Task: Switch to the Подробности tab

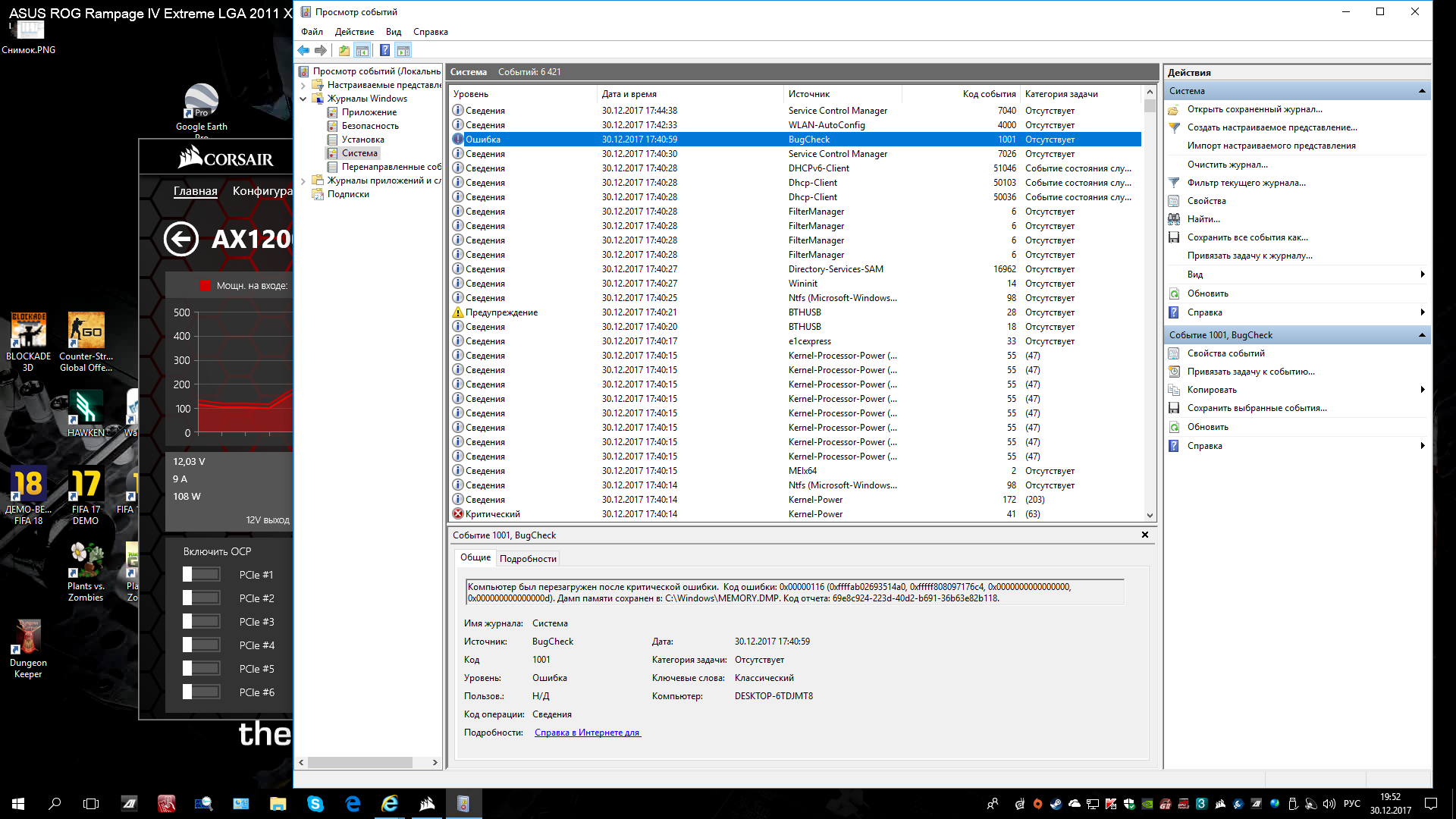Action: tap(528, 559)
